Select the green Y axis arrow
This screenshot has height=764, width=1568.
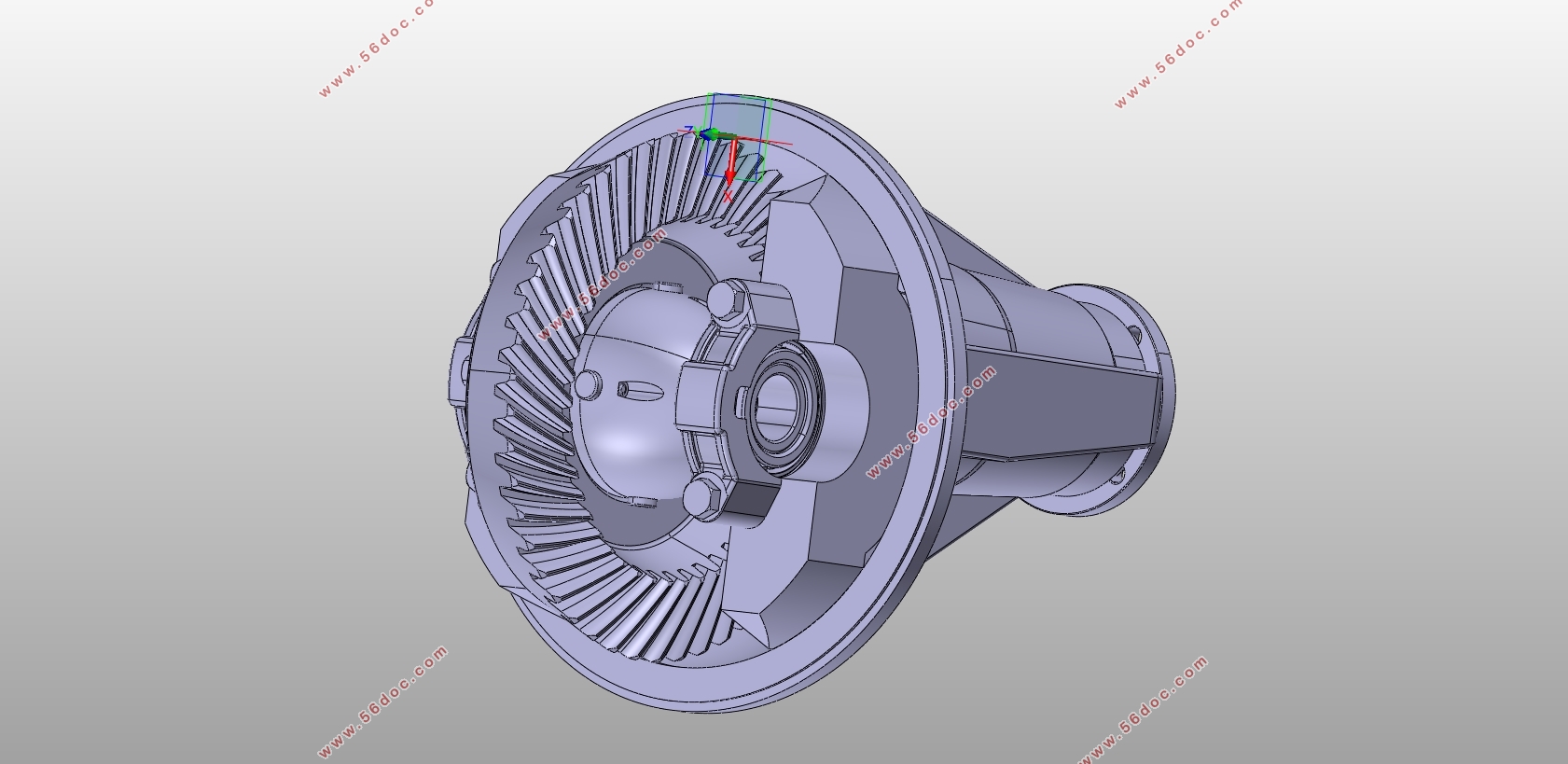pyautogui.click(x=715, y=135)
